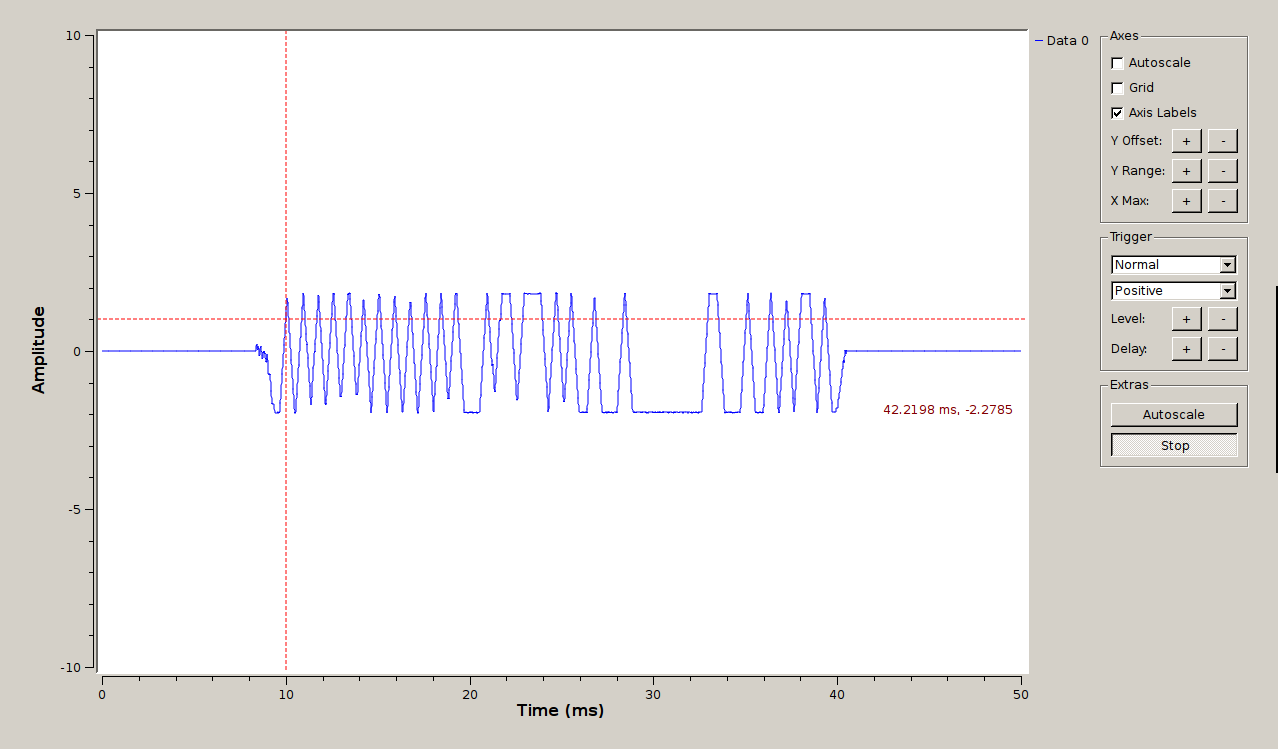Decrease Y Offset with minus button

[1222, 141]
